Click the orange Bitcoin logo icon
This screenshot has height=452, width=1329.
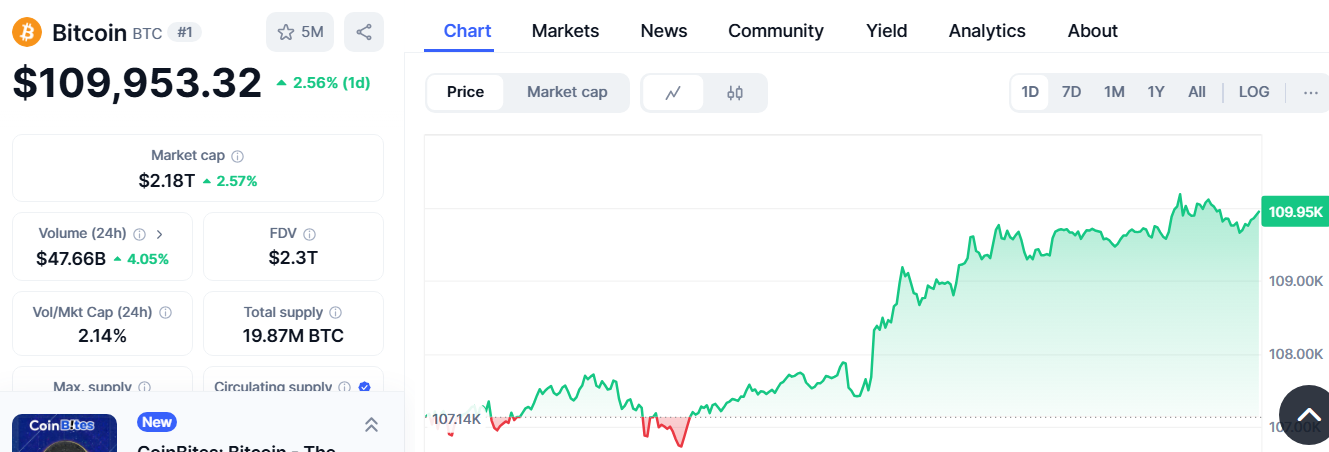click(x=27, y=32)
